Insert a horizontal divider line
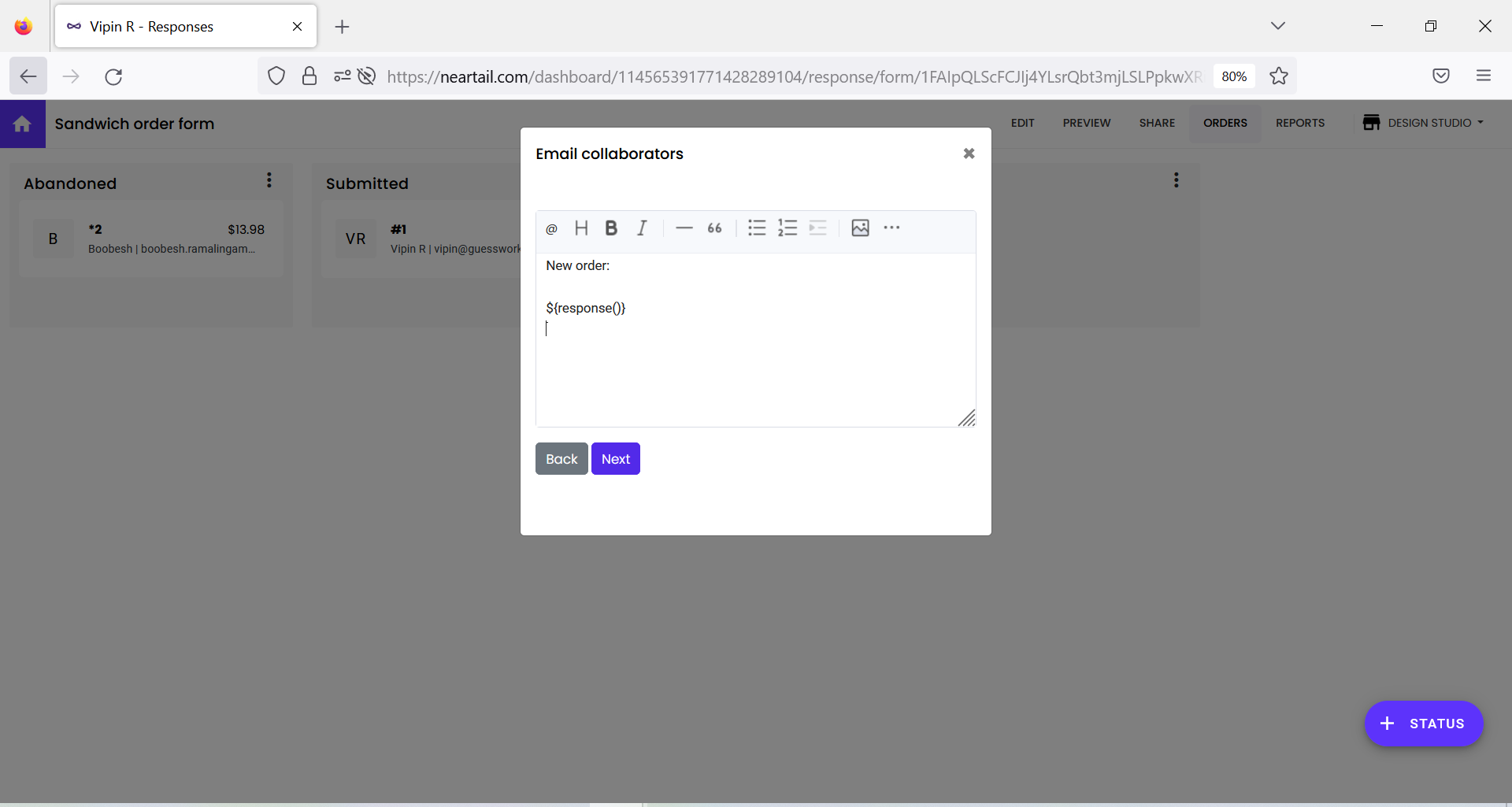The width and height of the screenshot is (1512, 807). click(x=684, y=228)
